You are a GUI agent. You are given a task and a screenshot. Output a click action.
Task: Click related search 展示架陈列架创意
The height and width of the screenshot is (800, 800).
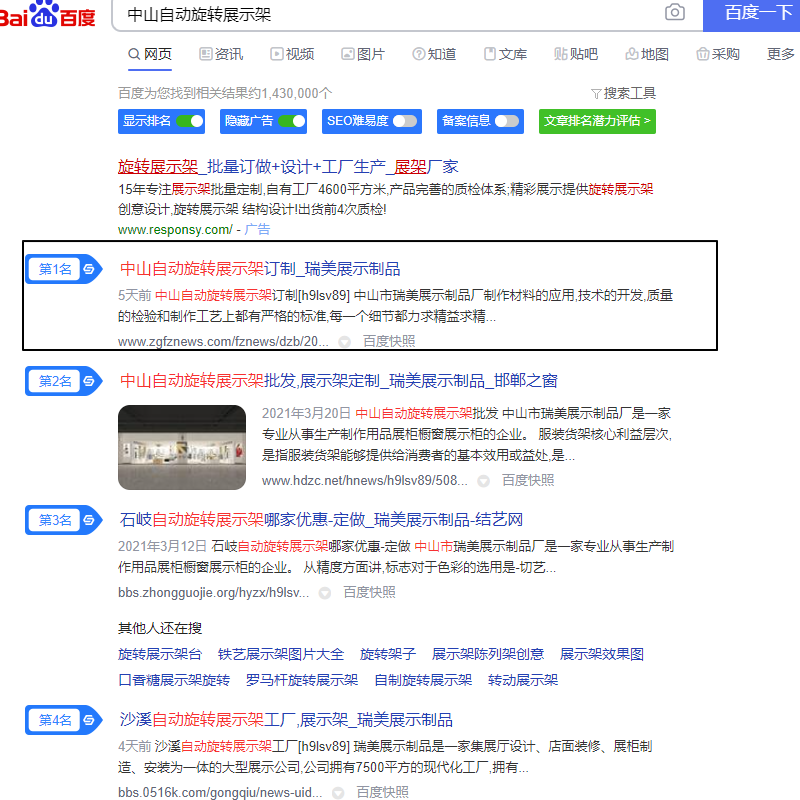pyautogui.click(x=488, y=654)
